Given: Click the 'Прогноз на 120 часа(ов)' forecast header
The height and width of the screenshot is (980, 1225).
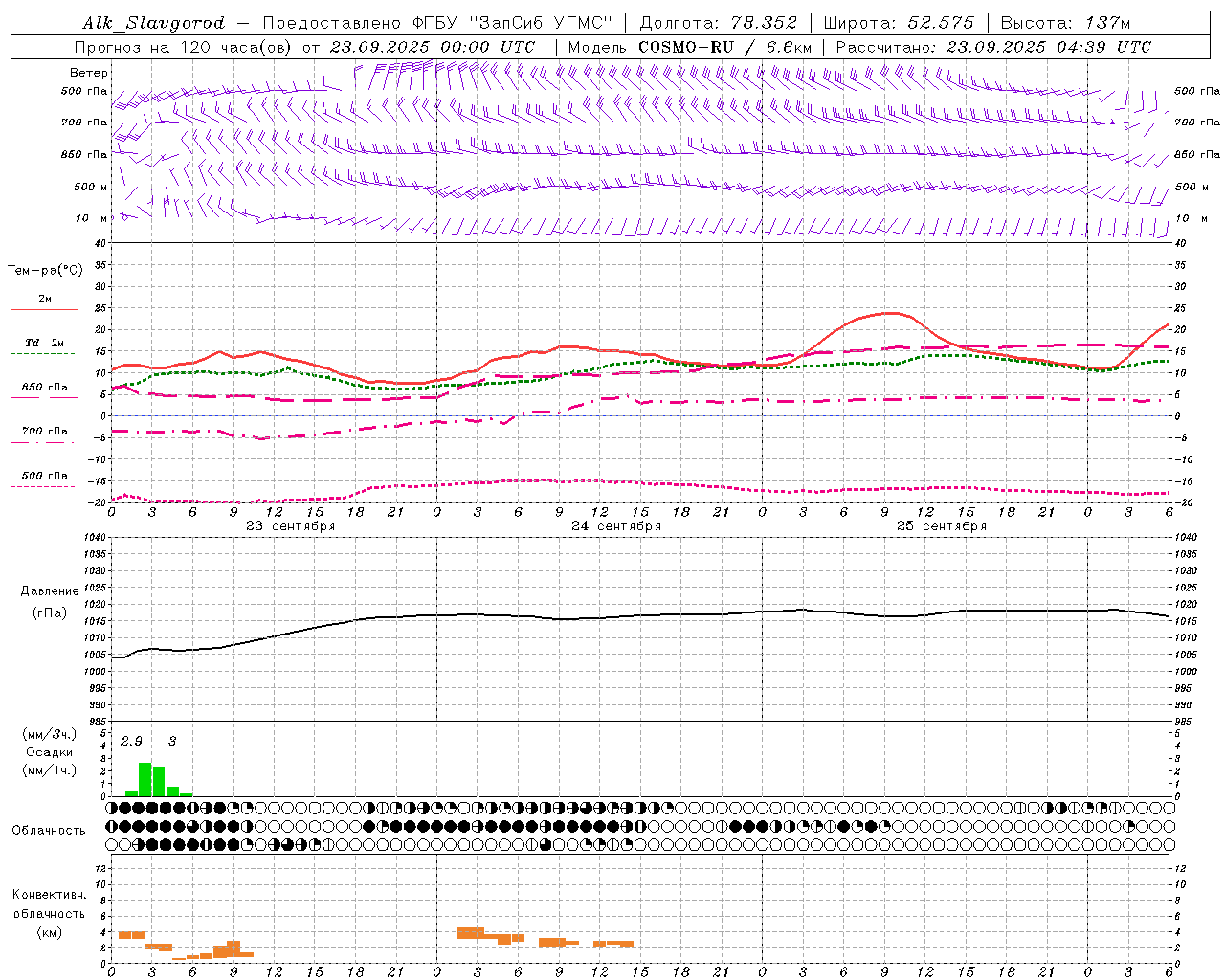Looking at the screenshot, I should [x=184, y=47].
